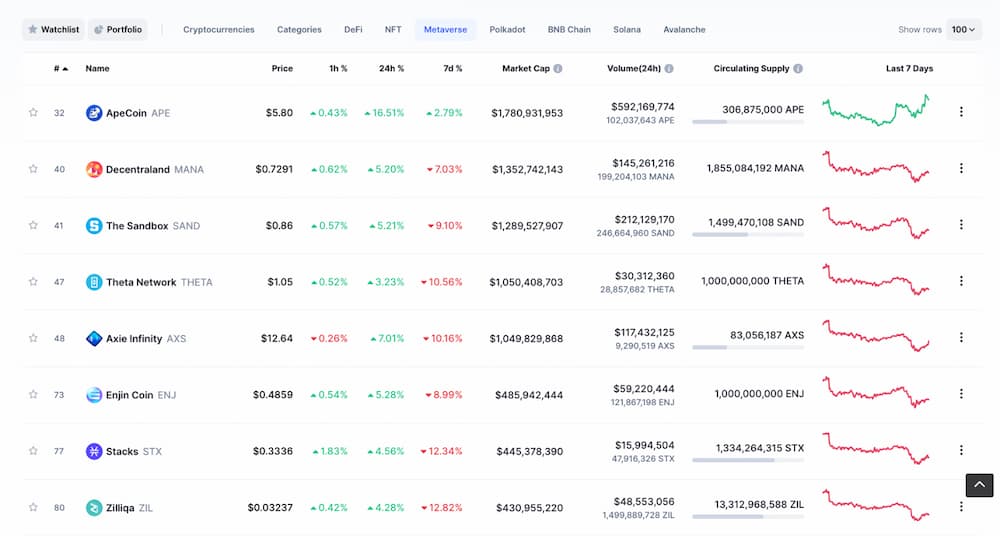The height and width of the screenshot is (536, 1000).
Task: Click the Axie Infinity logo icon
Action: (x=94, y=338)
